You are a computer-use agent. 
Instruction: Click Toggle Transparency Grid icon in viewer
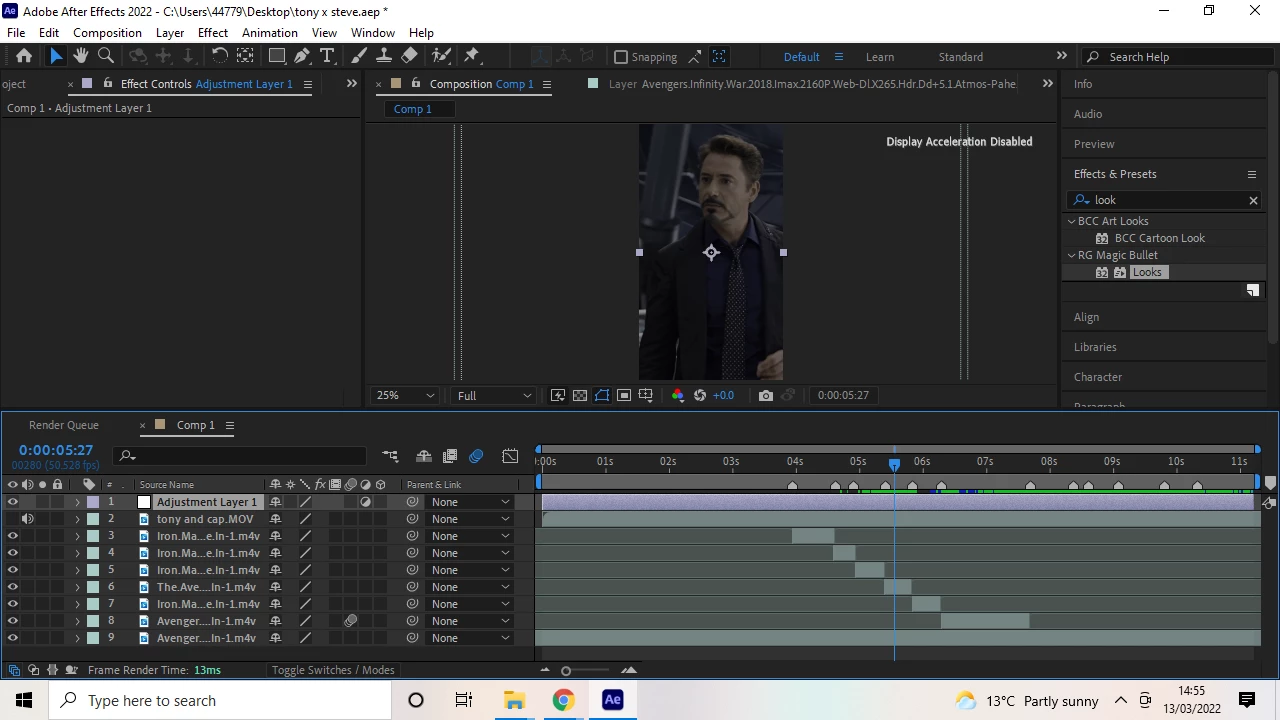(580, 395)
